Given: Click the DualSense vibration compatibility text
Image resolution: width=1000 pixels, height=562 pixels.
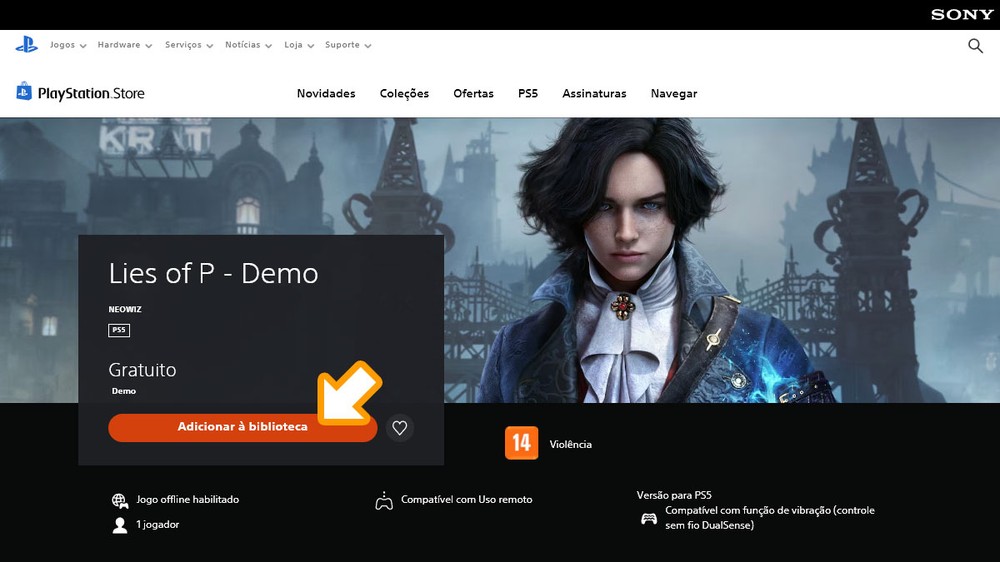Looking at the screenshot, I should coord(770,517).
